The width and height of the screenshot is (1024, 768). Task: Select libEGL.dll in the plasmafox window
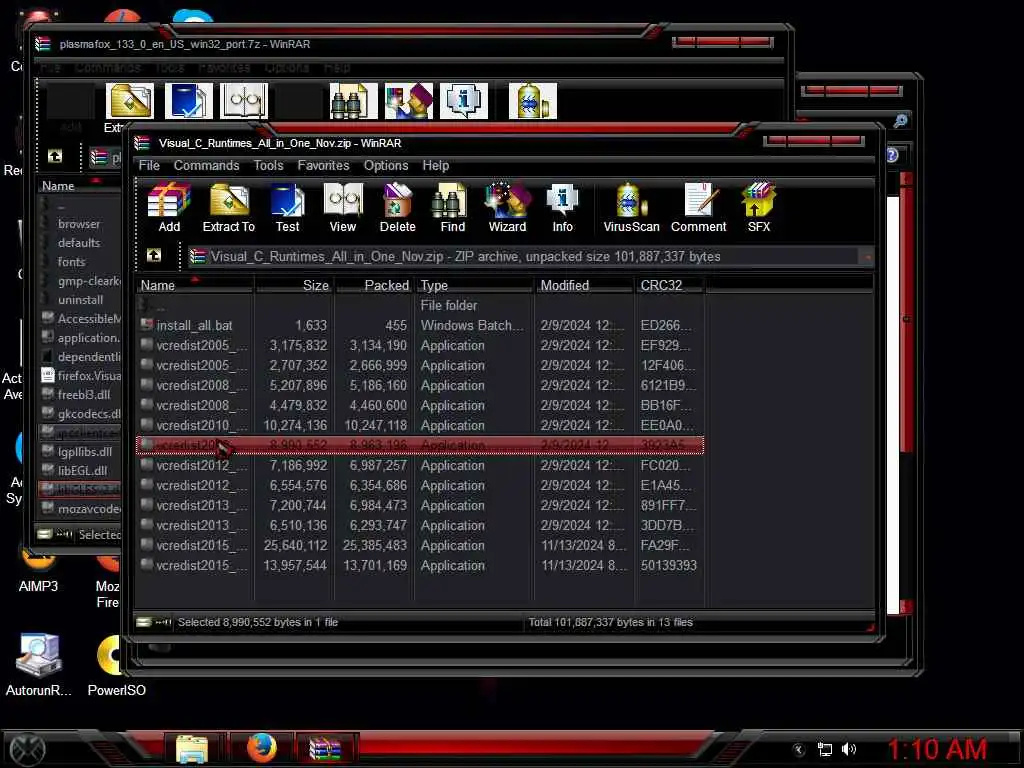80,471
